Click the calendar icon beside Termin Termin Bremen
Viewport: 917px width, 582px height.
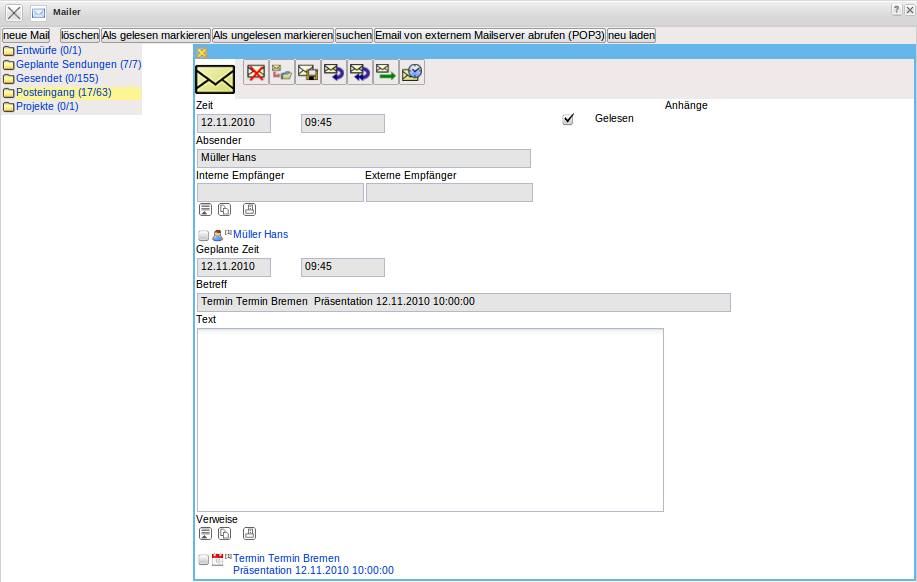click(x=218, y=559)
